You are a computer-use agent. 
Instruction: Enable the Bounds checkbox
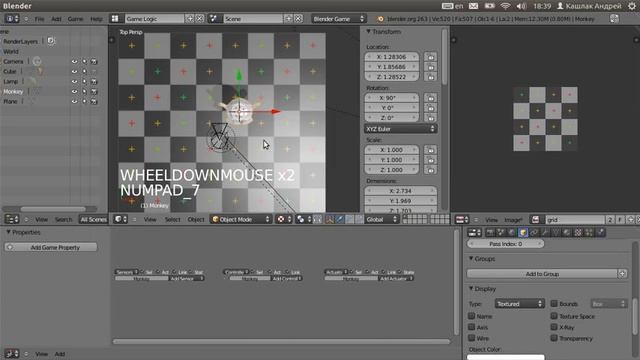tap(554, 304)
